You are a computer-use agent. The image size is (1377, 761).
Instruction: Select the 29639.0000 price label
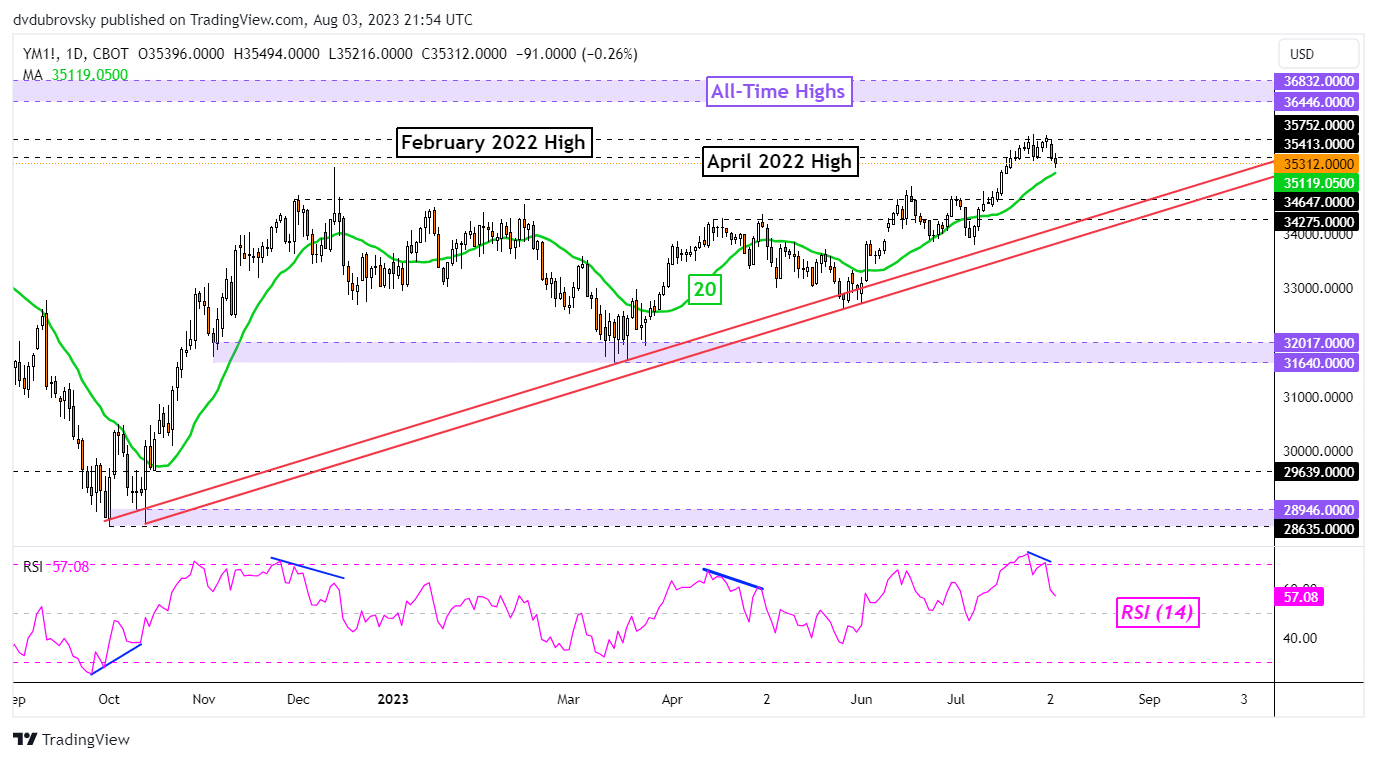tap(1318, 471)
